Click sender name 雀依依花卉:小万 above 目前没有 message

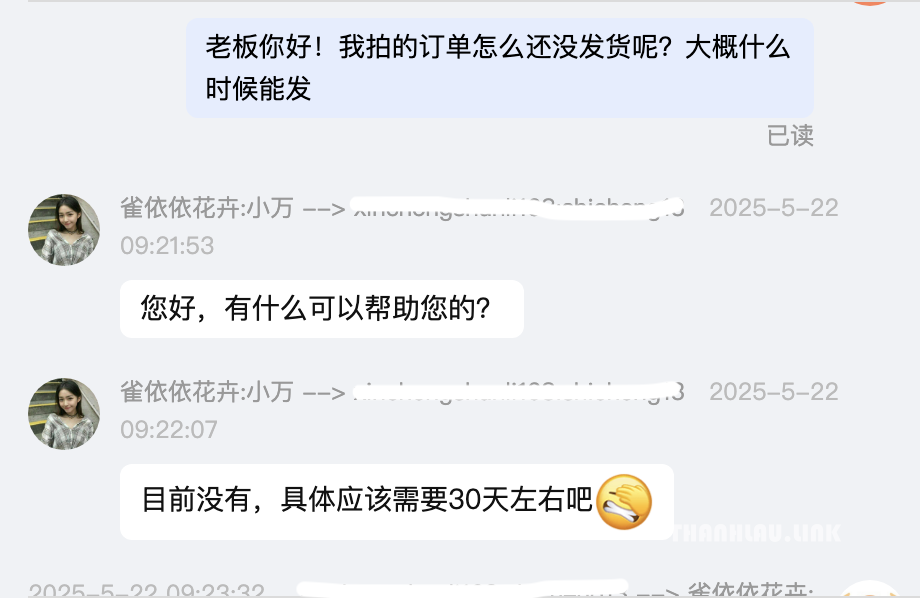[207, 392]
